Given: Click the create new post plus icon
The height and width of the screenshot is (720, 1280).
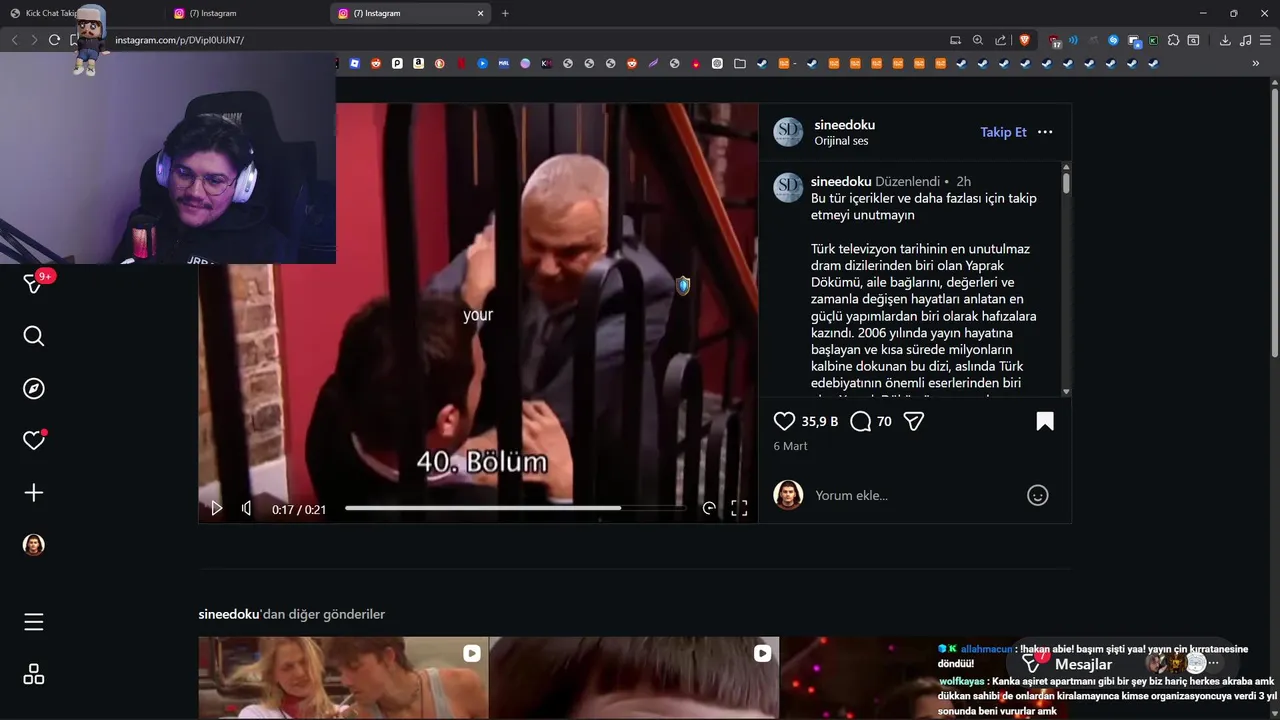Looking at the screenshot, I should [x=34, y=493].
